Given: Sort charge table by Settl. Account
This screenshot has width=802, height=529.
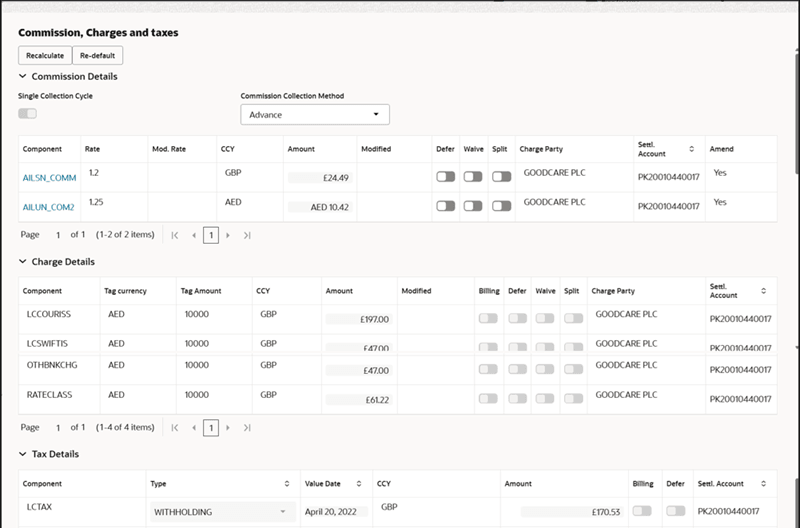Looking at the screenshot, I should click(763, 291).
